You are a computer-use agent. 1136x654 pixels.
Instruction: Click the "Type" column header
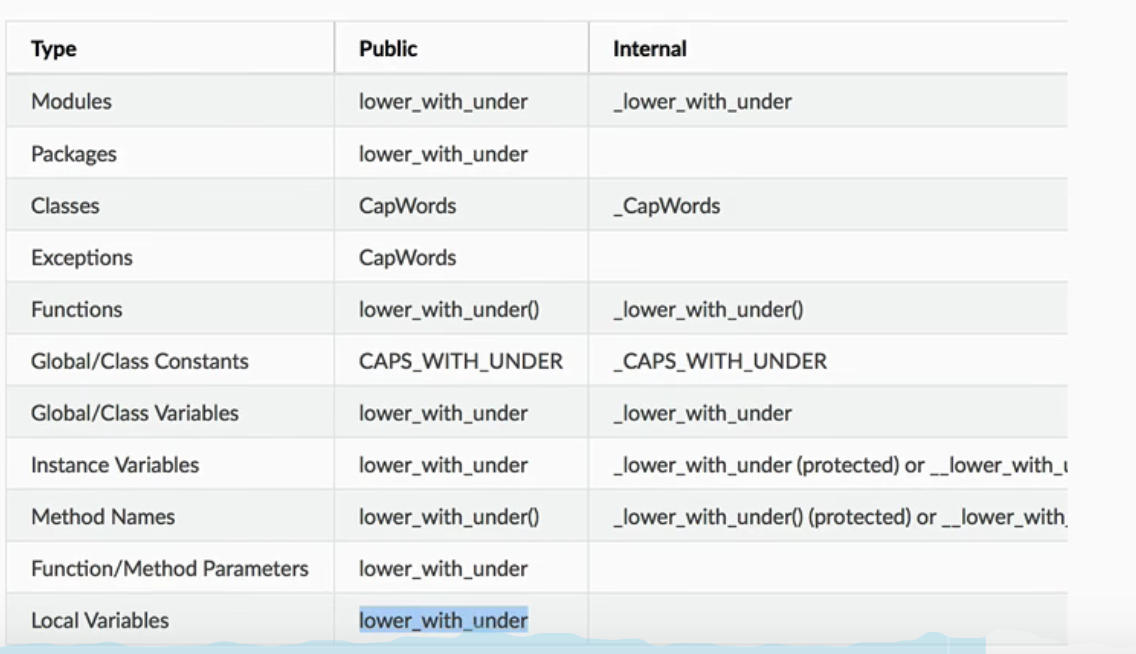tap(54, 49)
